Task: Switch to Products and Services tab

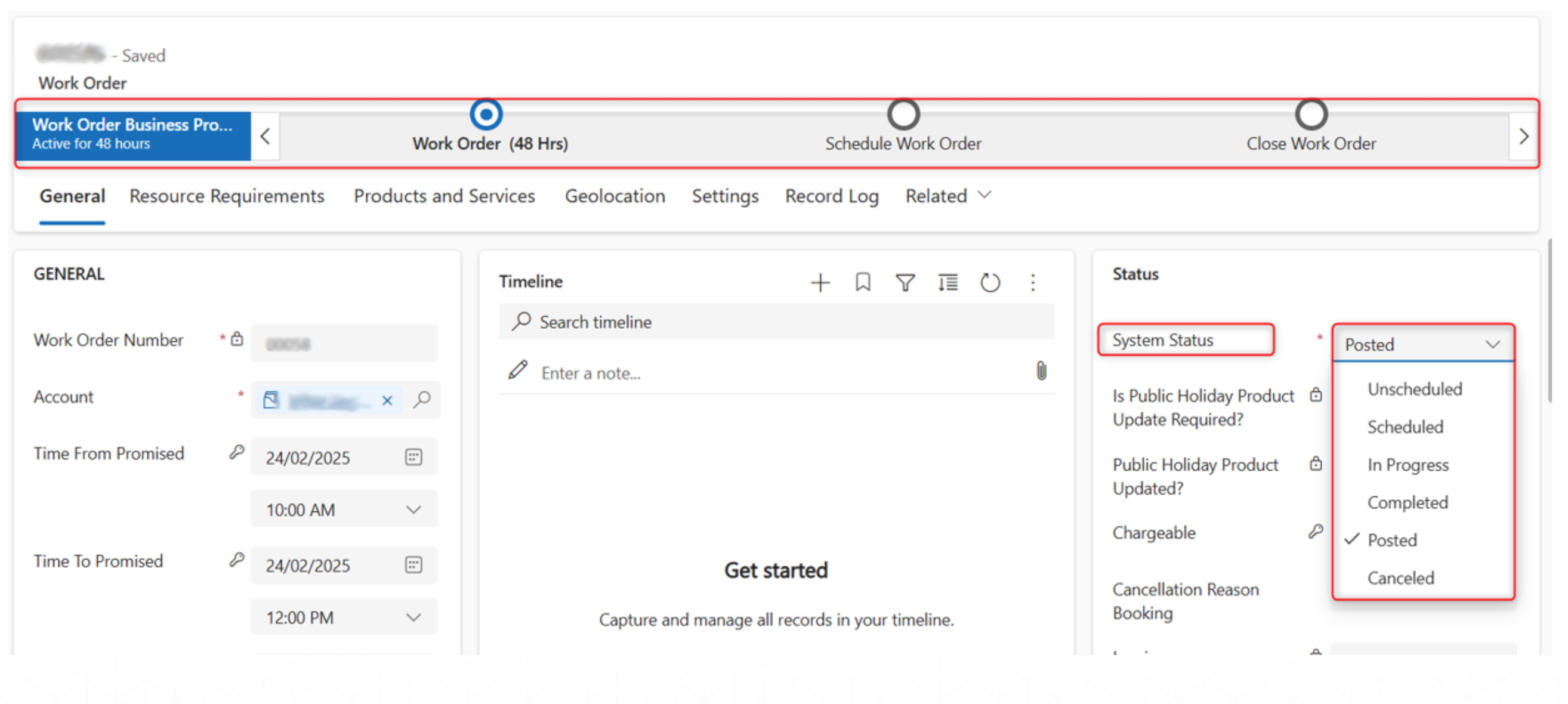Action: [x=444, y=196]
